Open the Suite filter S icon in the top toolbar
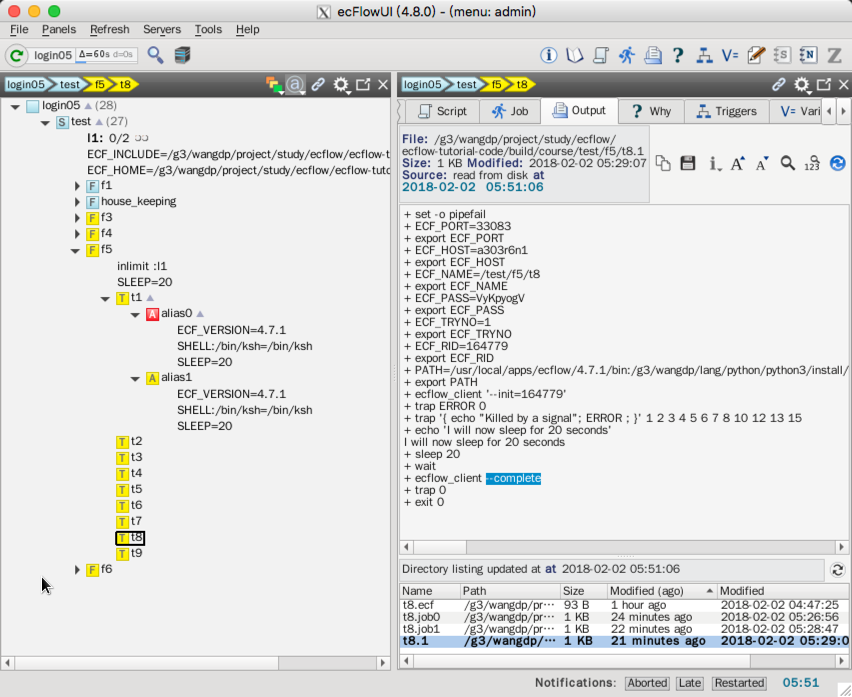This screenshot has height=697, width=852. coord(782,55)
